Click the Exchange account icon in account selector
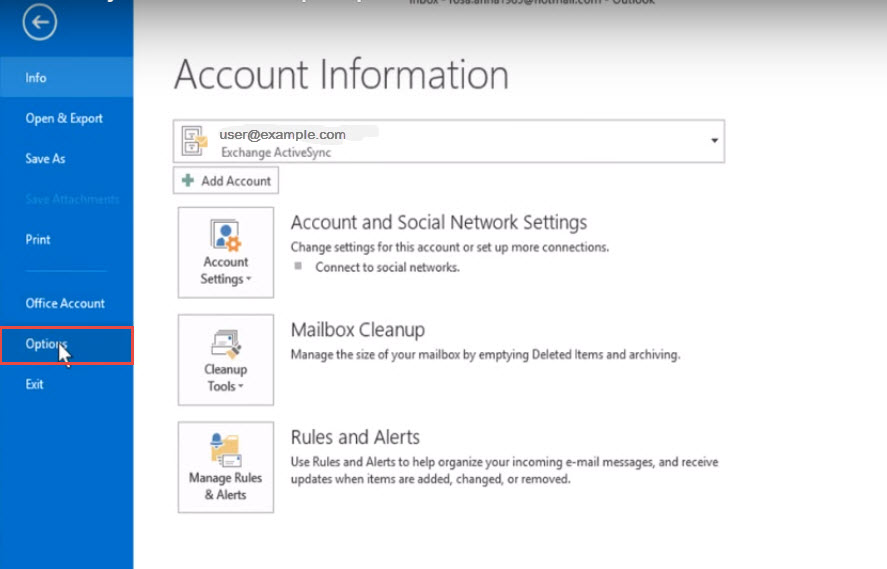The image size is (887, 569). pos(195,142)
